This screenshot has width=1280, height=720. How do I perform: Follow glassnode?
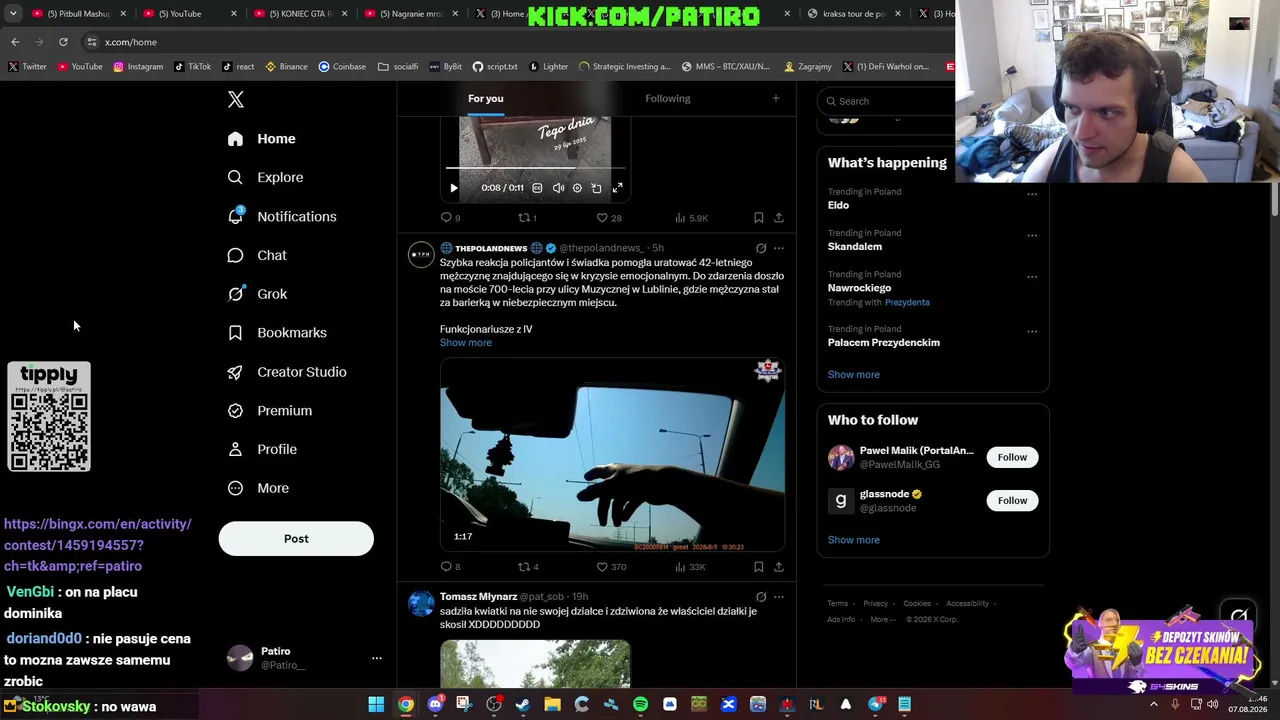(x=1012, y=500)
